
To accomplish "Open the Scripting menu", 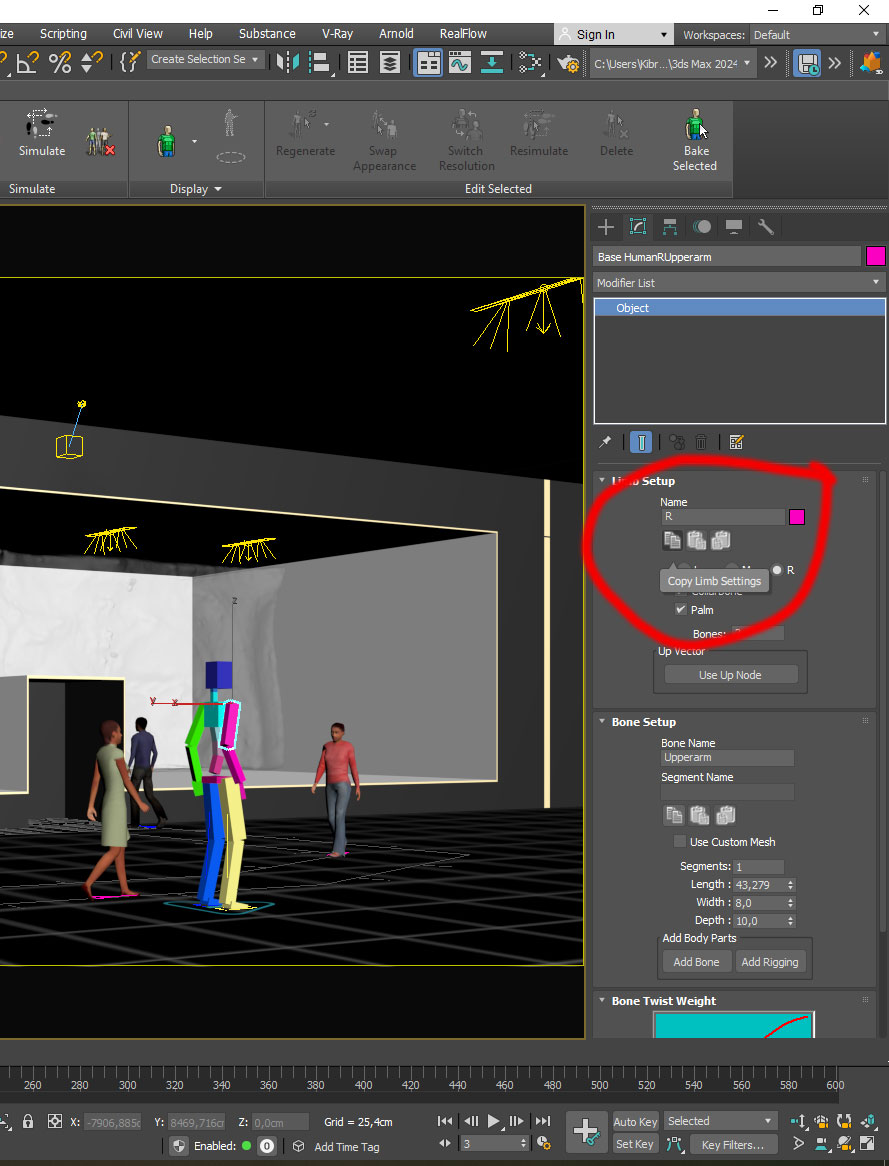I will pyautogui.click(x=63, y=33).
